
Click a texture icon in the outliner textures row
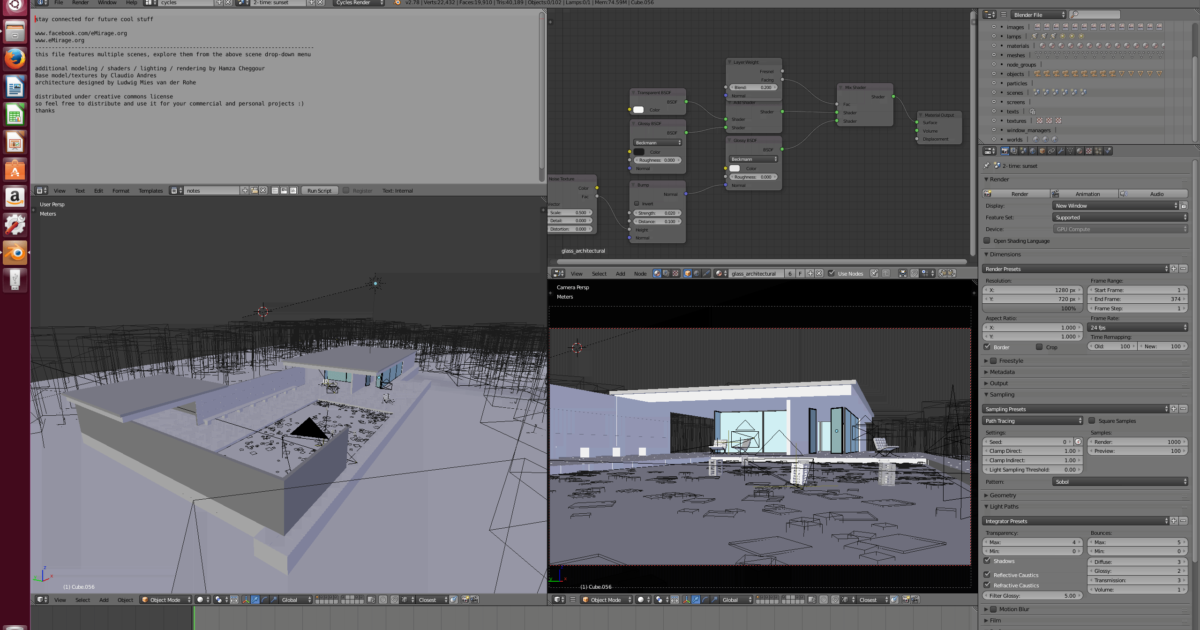click(x=1040, y=121)
